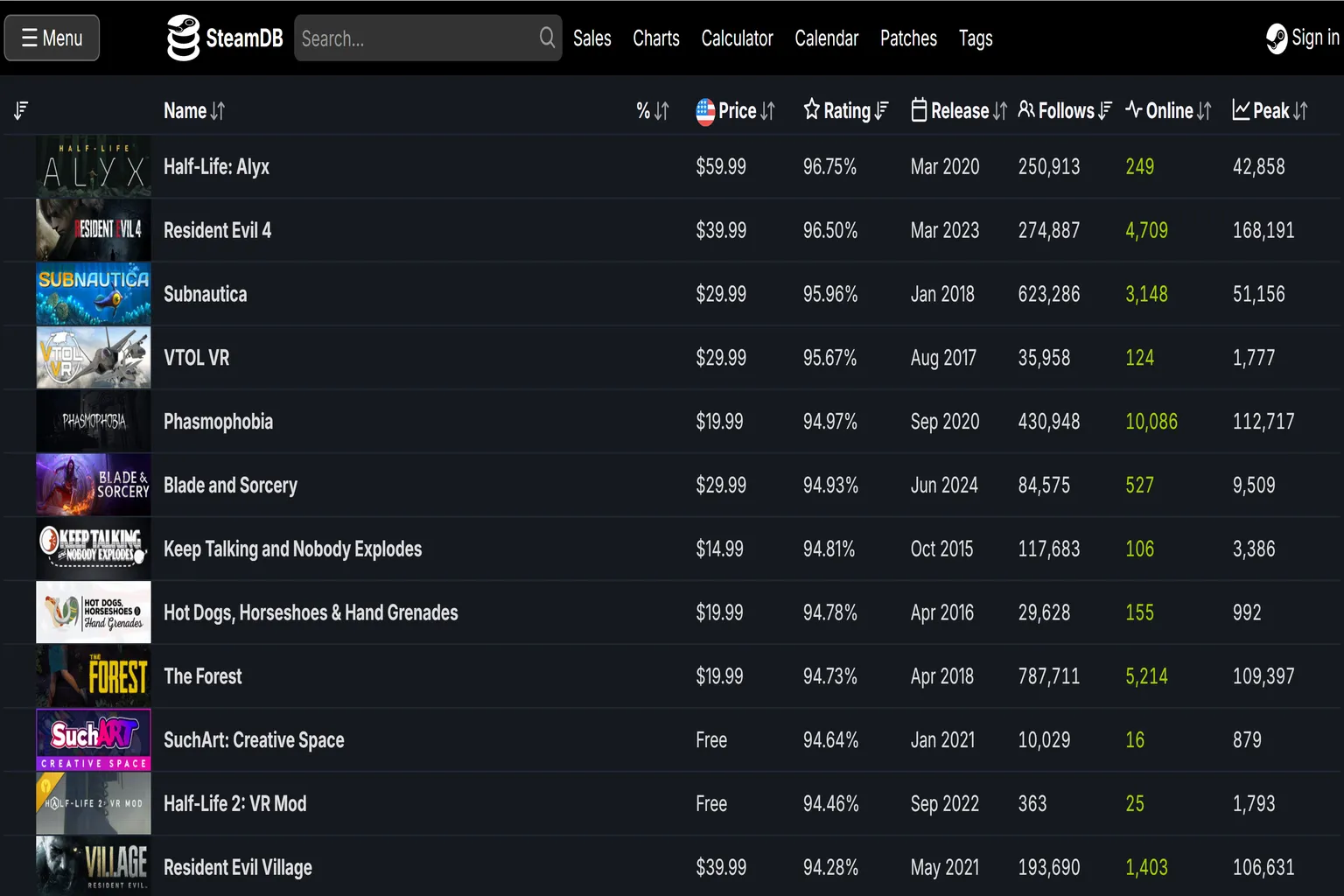Image resolution: width=1344 pixels, height=896 pixels.
Task: Open Keep Talking and Nobody Explodes link
Action: coord(292,549)
